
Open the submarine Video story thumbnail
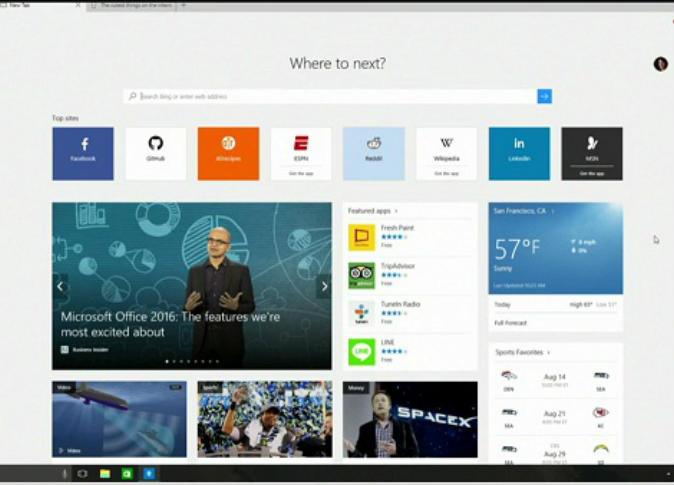point(119,419)
